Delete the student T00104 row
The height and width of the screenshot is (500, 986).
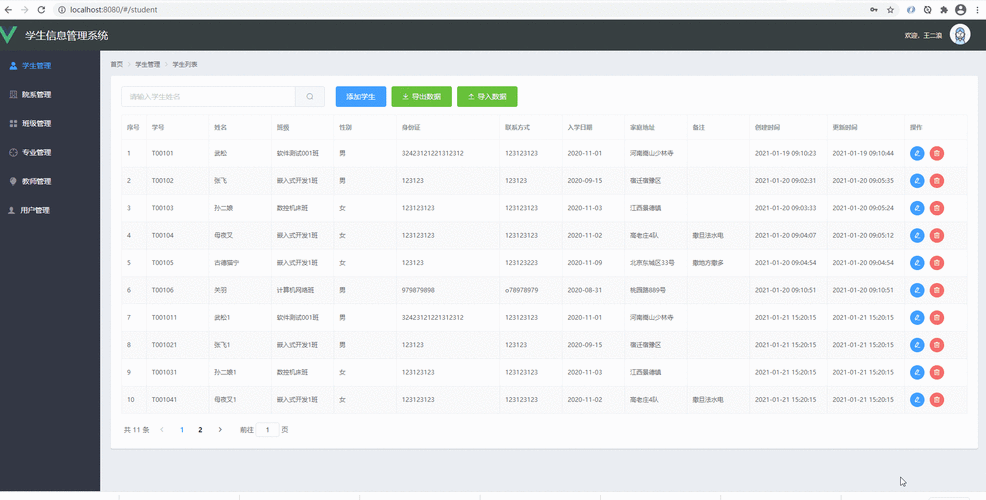click(x=936, y=235)
